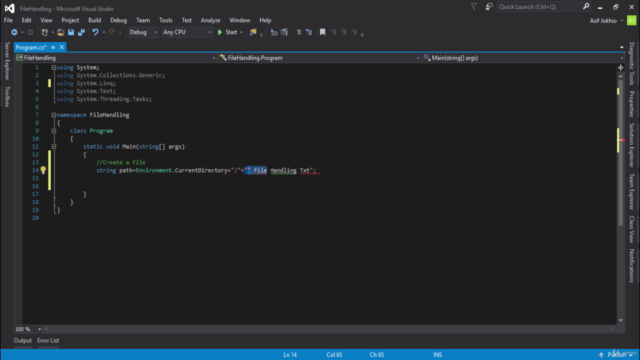Click the Undo arrow icon
Image resolution: width=640 pixels, height=360 pixels.
coord(95,32)
